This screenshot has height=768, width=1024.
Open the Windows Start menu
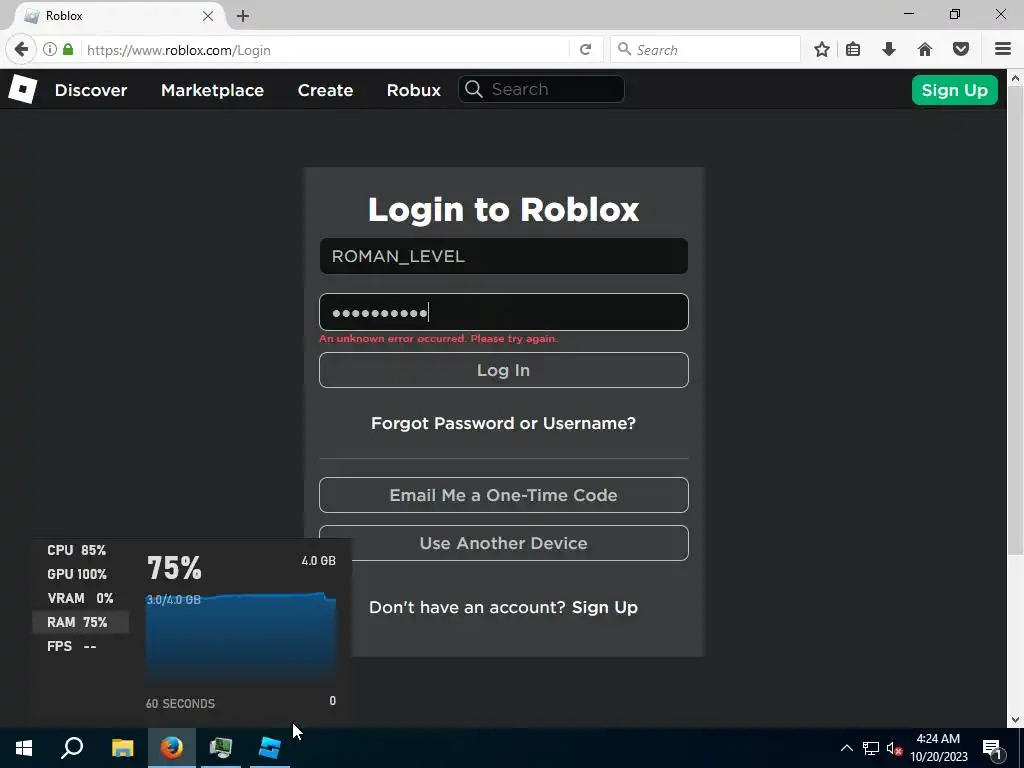[24, 748]
